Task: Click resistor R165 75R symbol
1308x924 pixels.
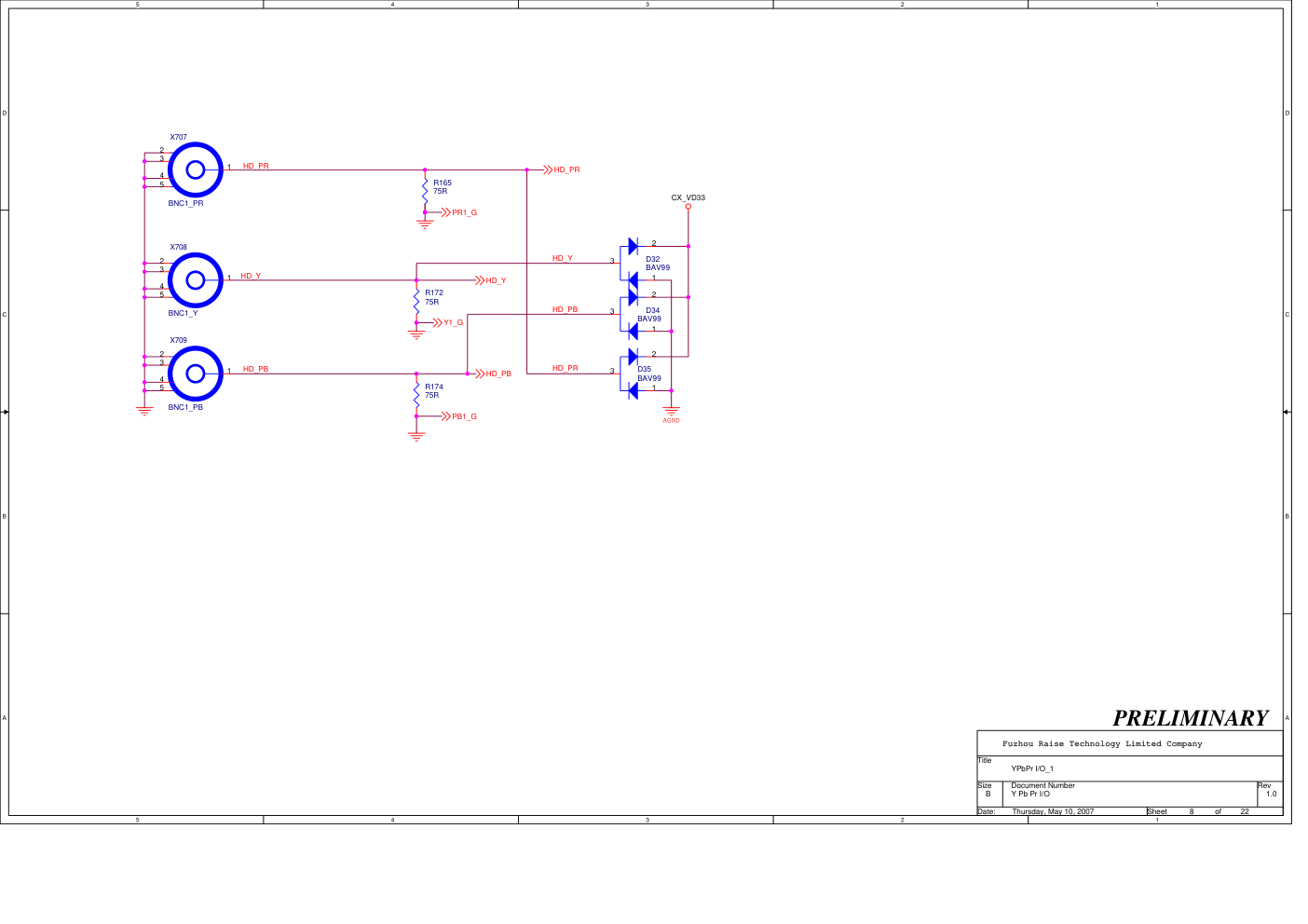Action: tap(425, 190)
